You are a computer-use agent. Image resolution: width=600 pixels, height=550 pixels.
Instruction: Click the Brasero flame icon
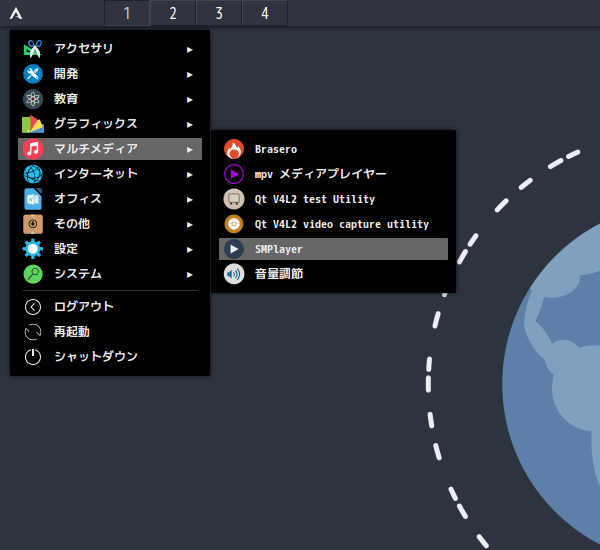234,149
